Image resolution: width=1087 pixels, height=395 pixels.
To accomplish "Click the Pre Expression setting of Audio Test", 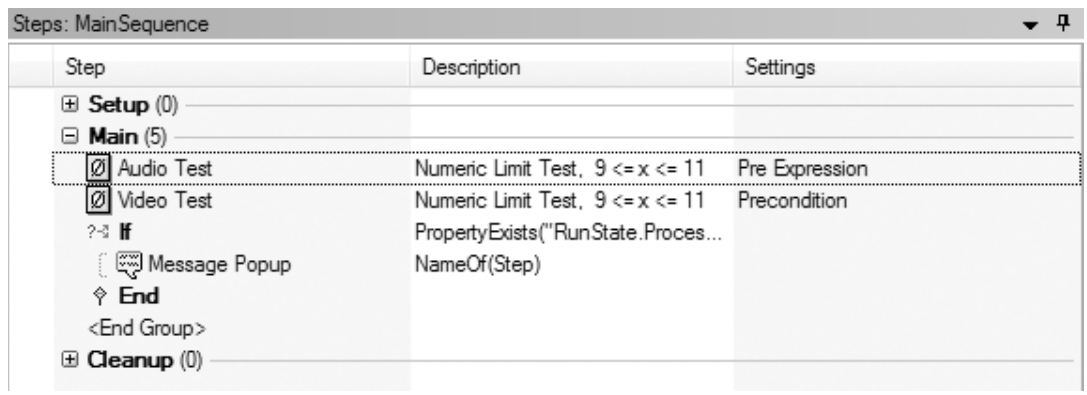I will click(x=803, y=168).
